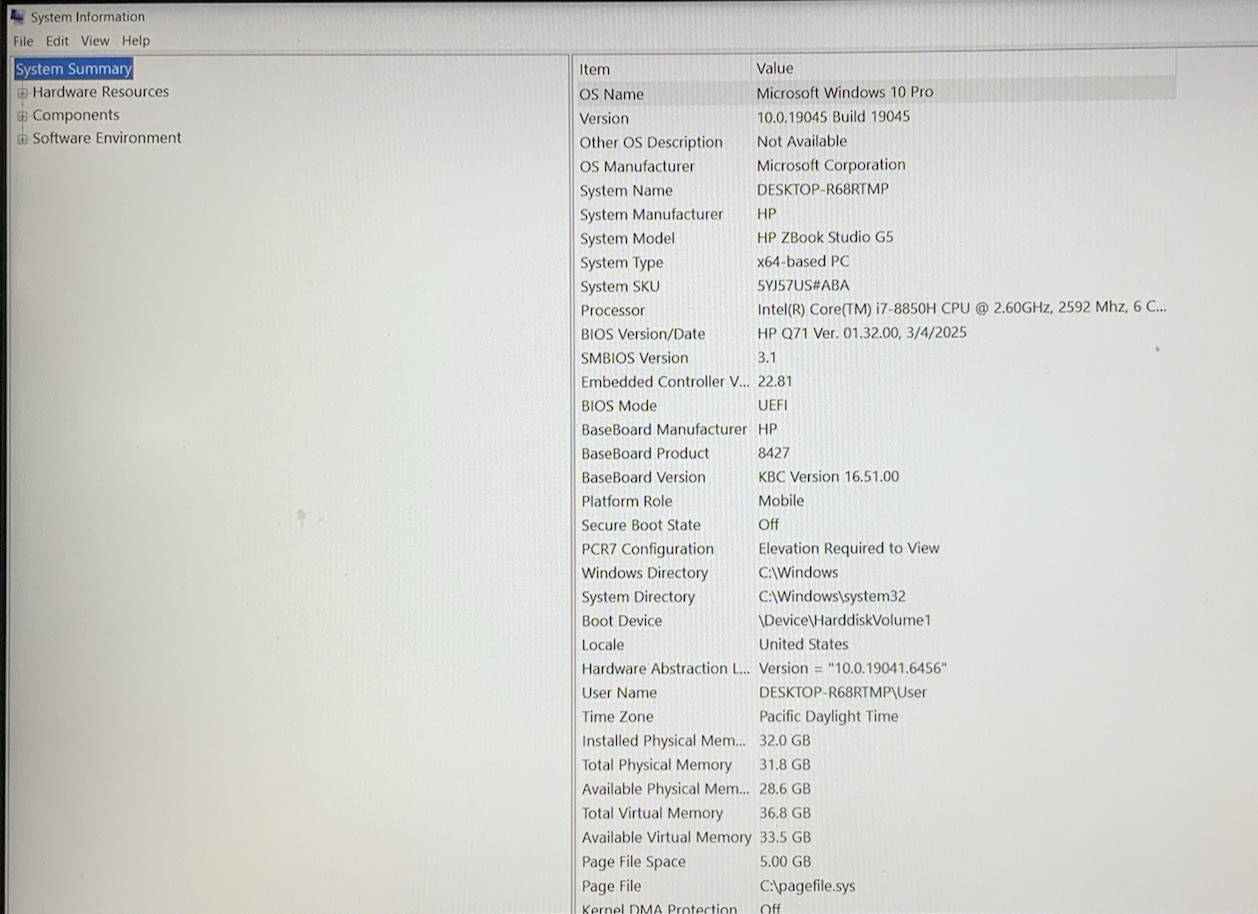
Task: Click the System Information title bar icon
Action: click(17, 16)
